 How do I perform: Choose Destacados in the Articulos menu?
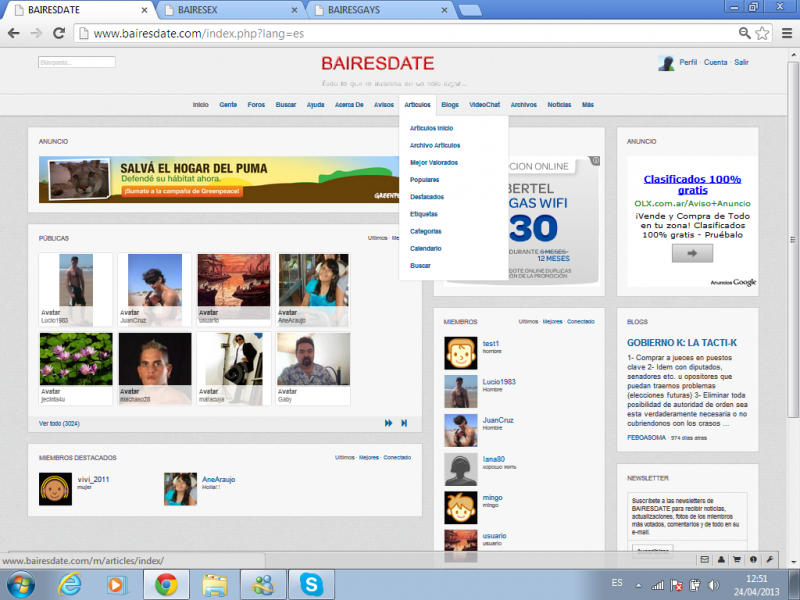[427, 197]
